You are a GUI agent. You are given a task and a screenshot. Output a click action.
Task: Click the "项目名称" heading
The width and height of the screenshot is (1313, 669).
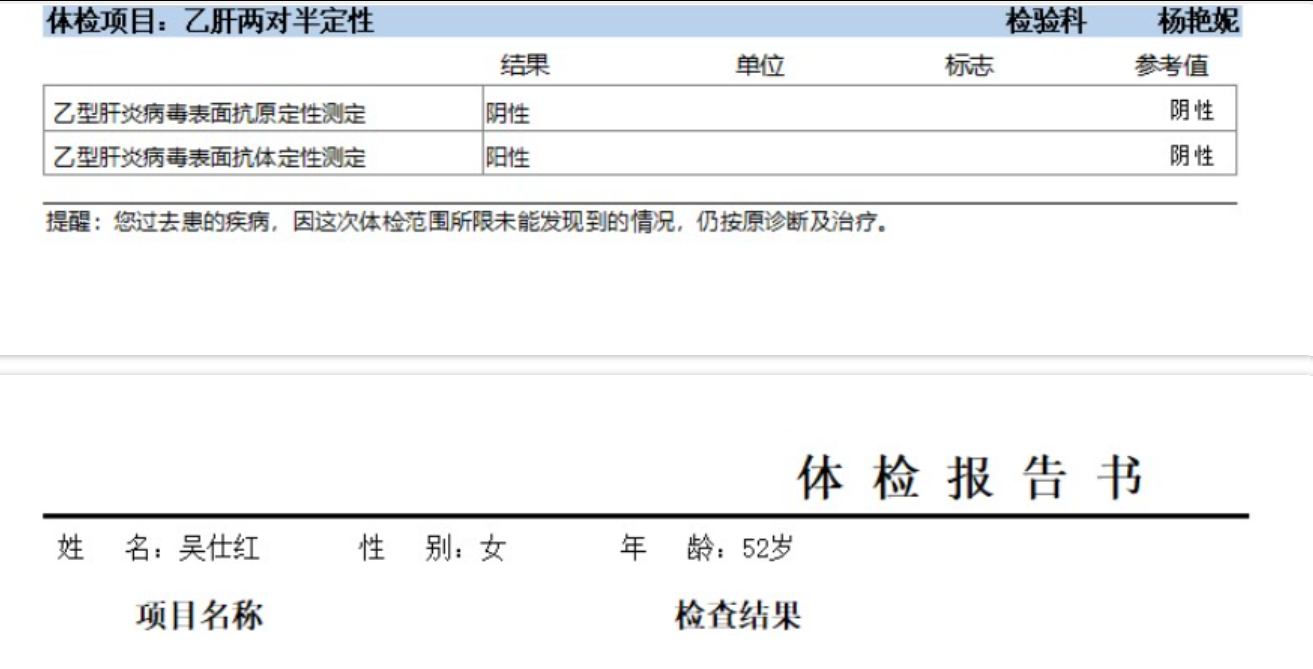[x=200, y=615]
